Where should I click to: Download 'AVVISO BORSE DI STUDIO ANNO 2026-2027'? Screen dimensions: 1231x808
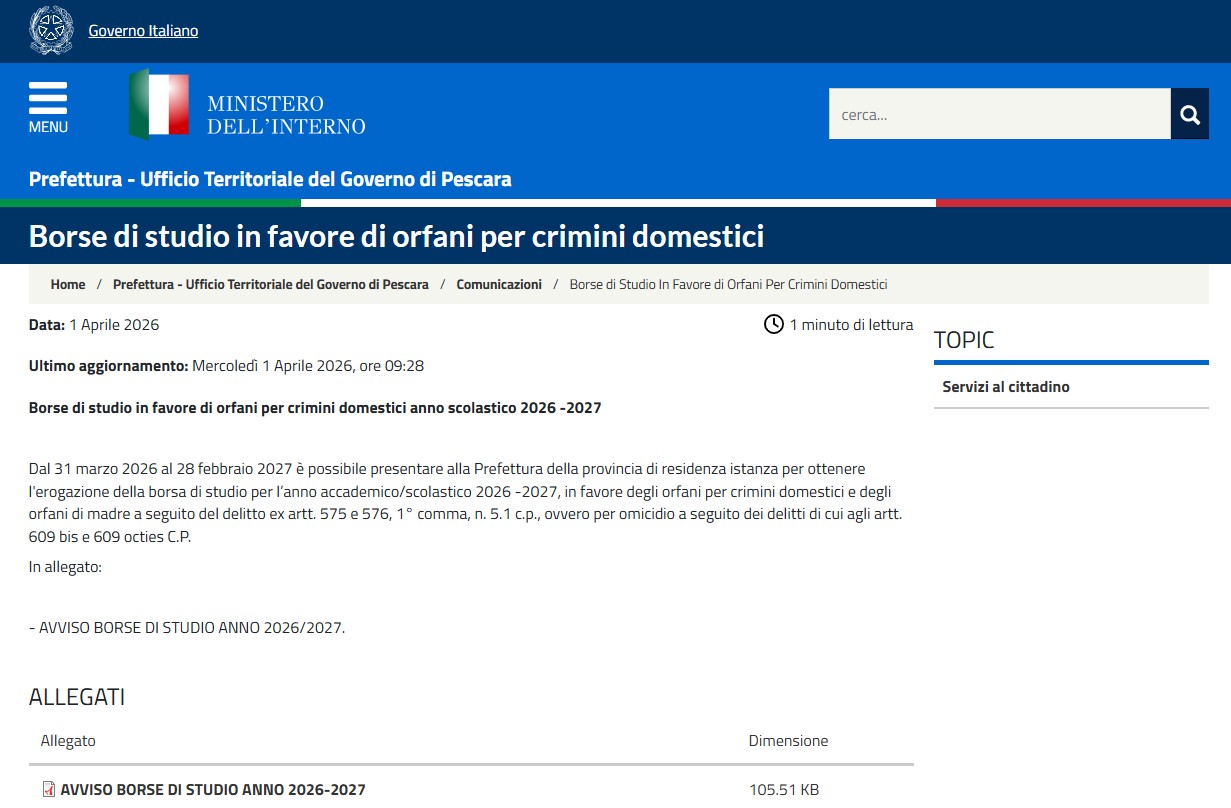tap(213, 790)
